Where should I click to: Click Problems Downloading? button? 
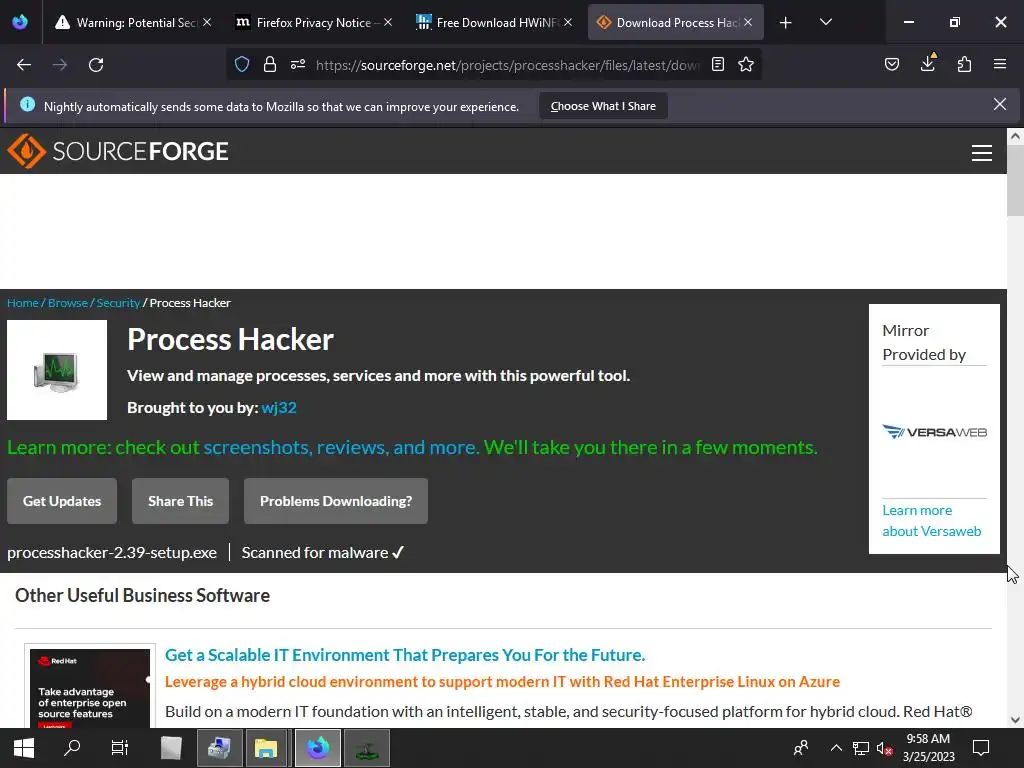[336, 501]
